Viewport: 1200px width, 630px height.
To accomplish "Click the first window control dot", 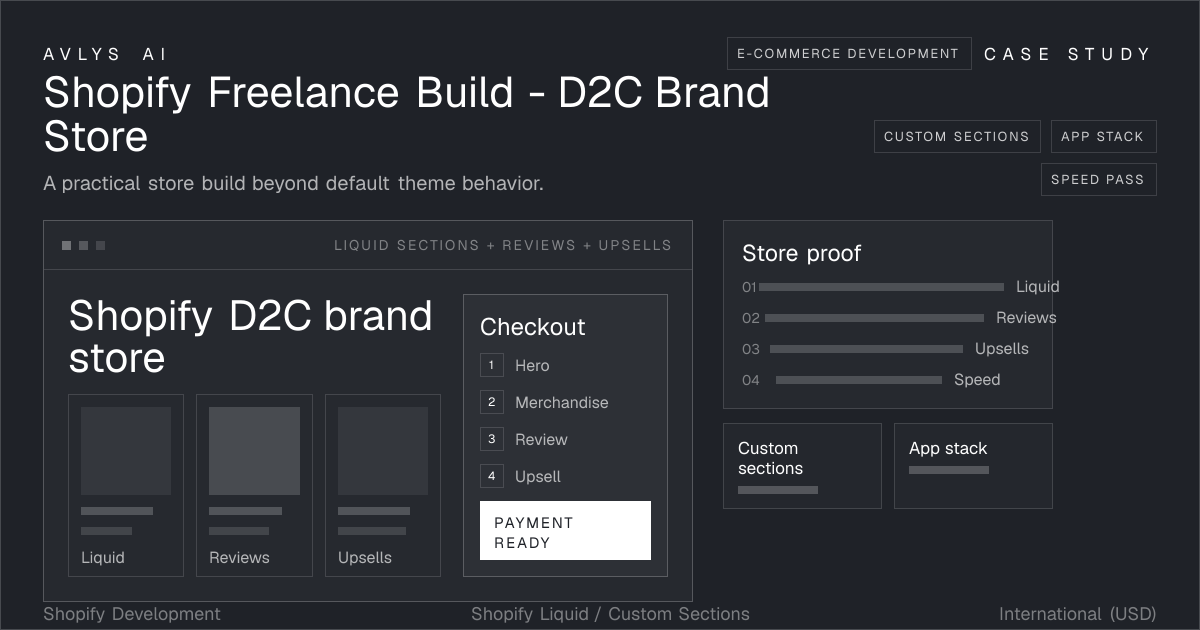I will coord(66,246).
